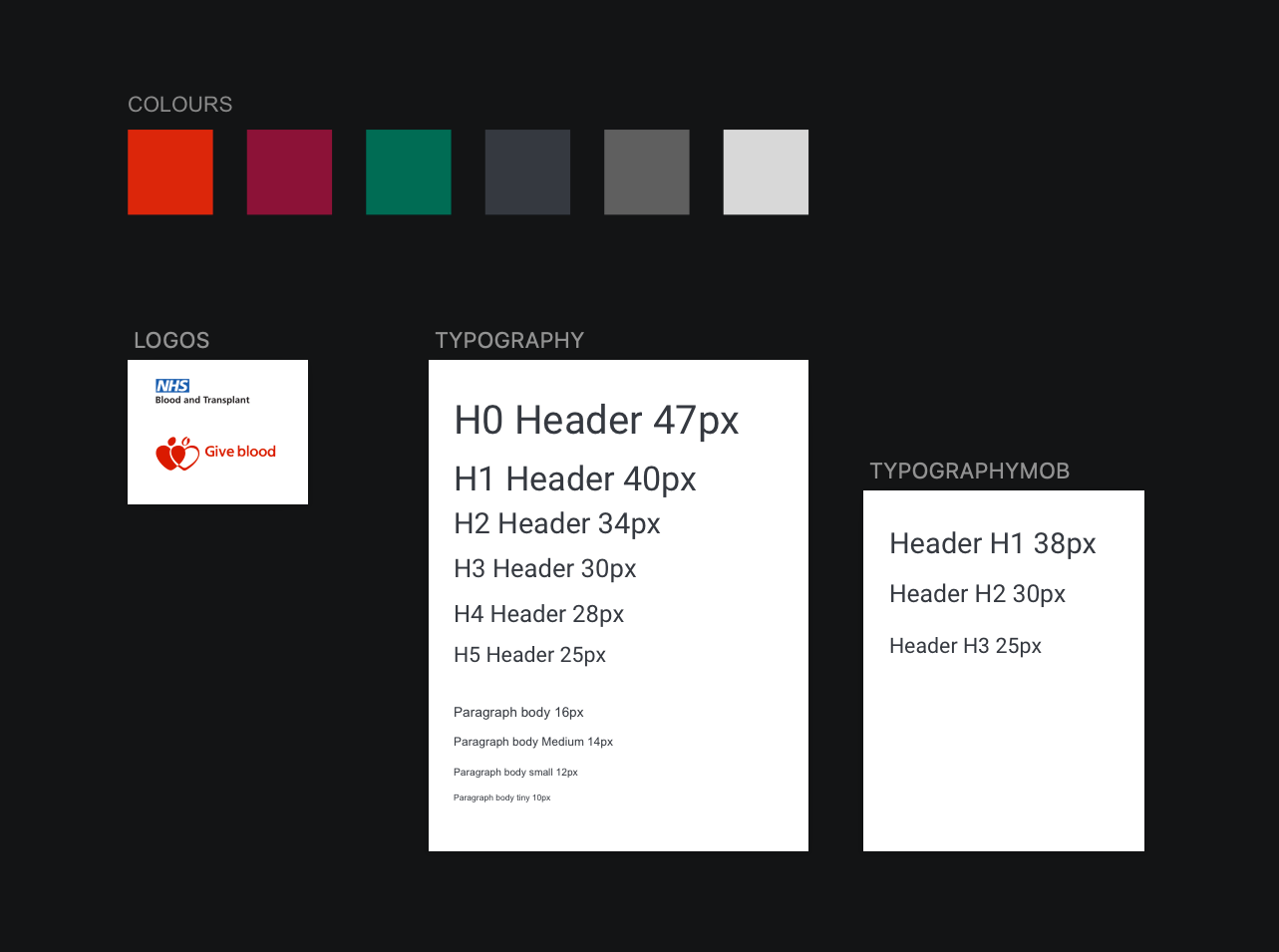The height and width of the screenshot is (952, 1279).
Task: Select the maroon colour swatch
Action: pyautogui.click(x=289, y=171)
